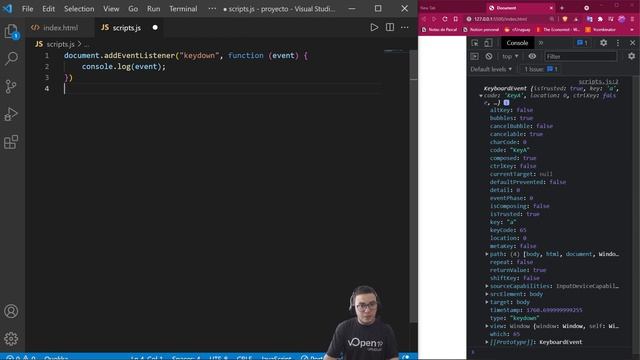Click the browser address bar
640x360 pixels.
pos(510,19)
